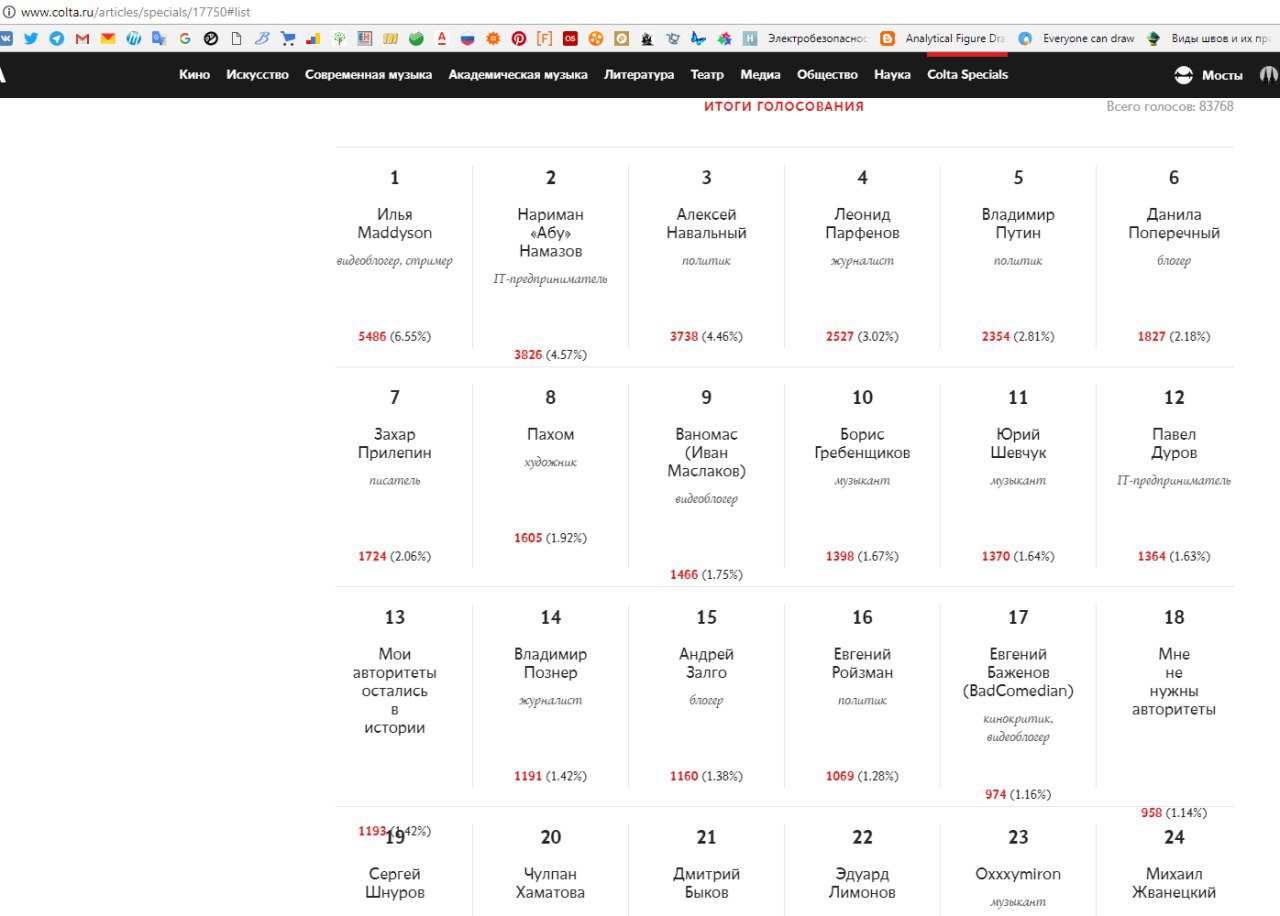The image size is (1280, 916).
Task: Open the Google Translate bookmark
Action: (x=159, y=39)
